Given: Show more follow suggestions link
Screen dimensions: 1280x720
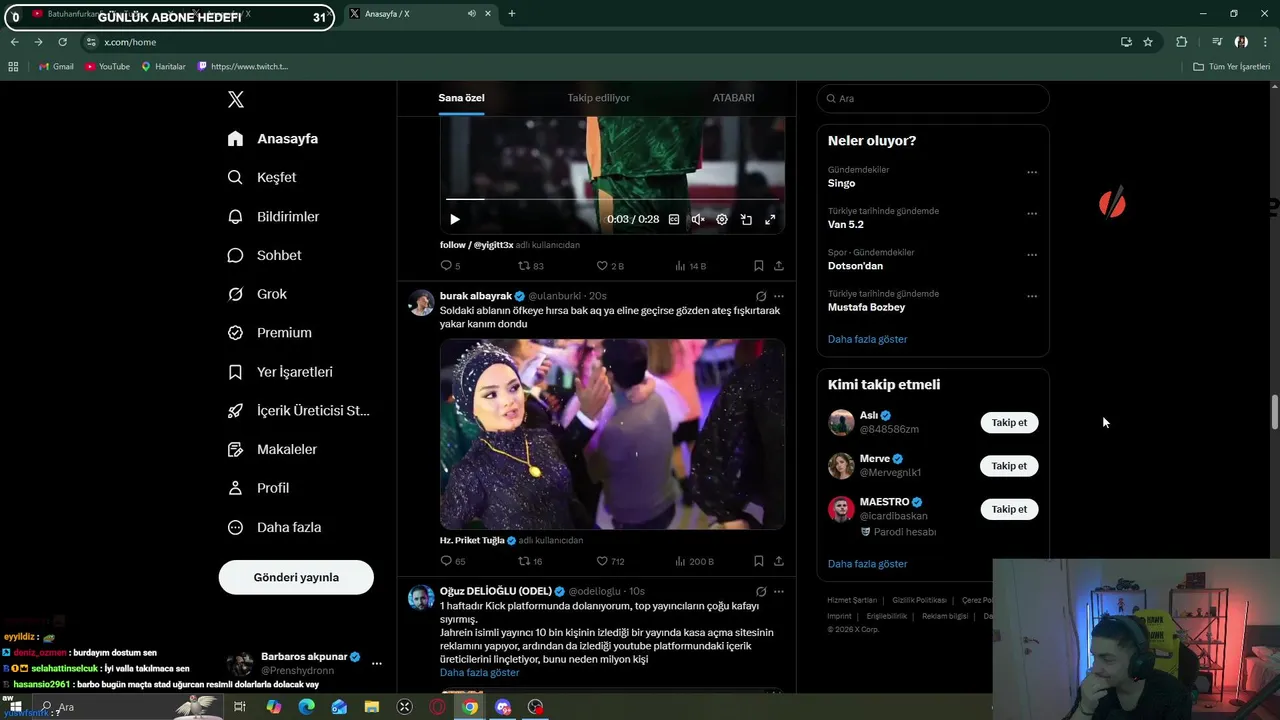Looking at the screenshot, I should coord(867,564).
